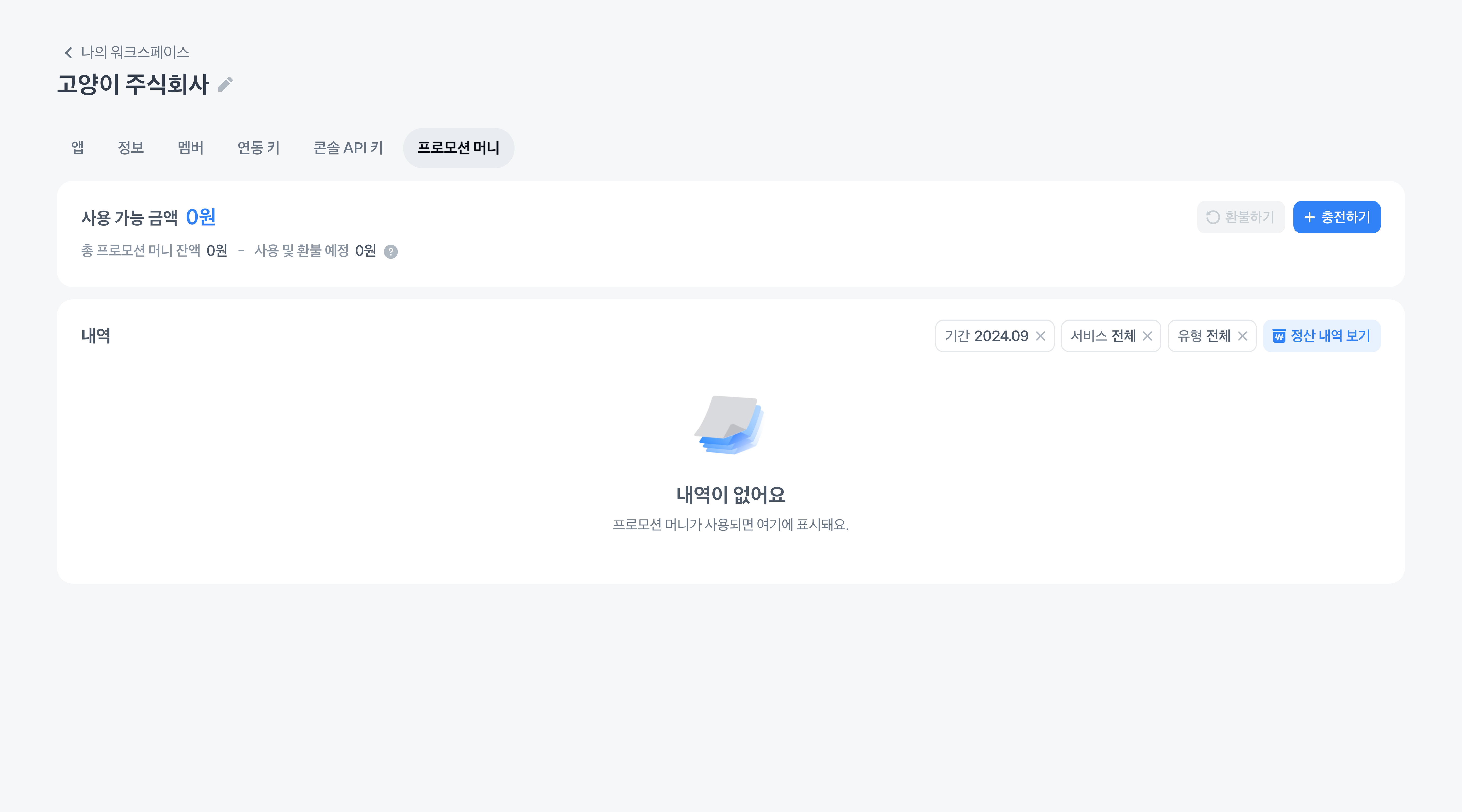Clear the 기간 2024.09 filter with X
1462x812 pixels.
(1040, 336)
